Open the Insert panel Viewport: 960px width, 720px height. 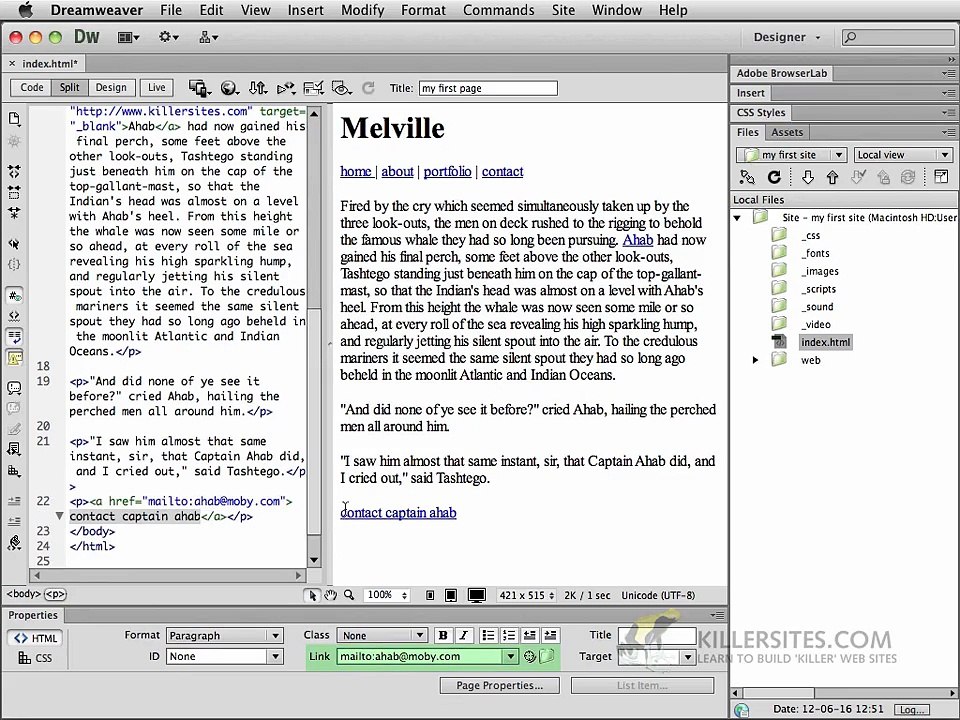pyautogui.click(x=751, y=93)
